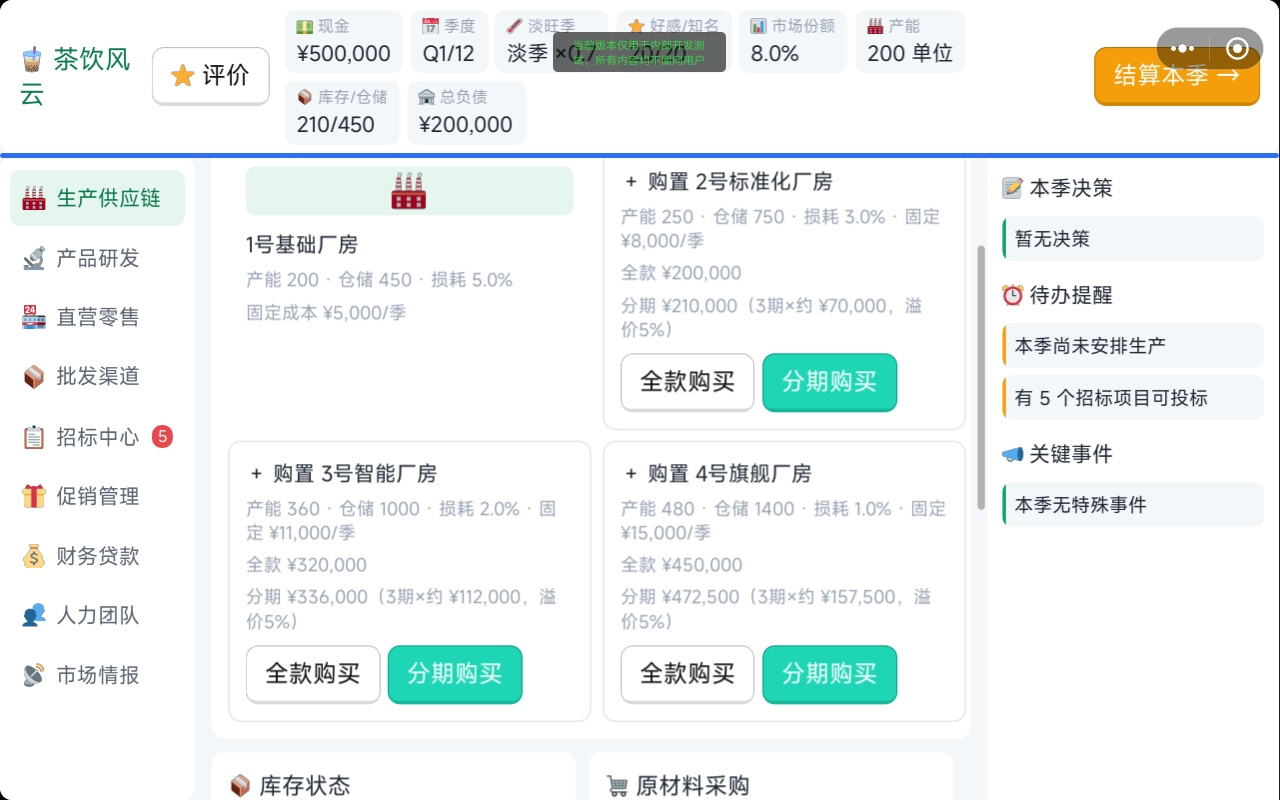Click the clipboard icon beside 招标中心
Image resolution: width=1280 pixels, height=800 pixels.
pyautogui.click(x=34, y=437)
